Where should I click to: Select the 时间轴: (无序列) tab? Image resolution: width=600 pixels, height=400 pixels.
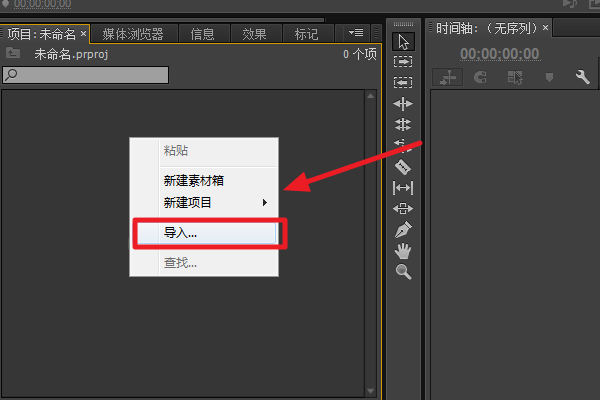click(x=488, y=28)
